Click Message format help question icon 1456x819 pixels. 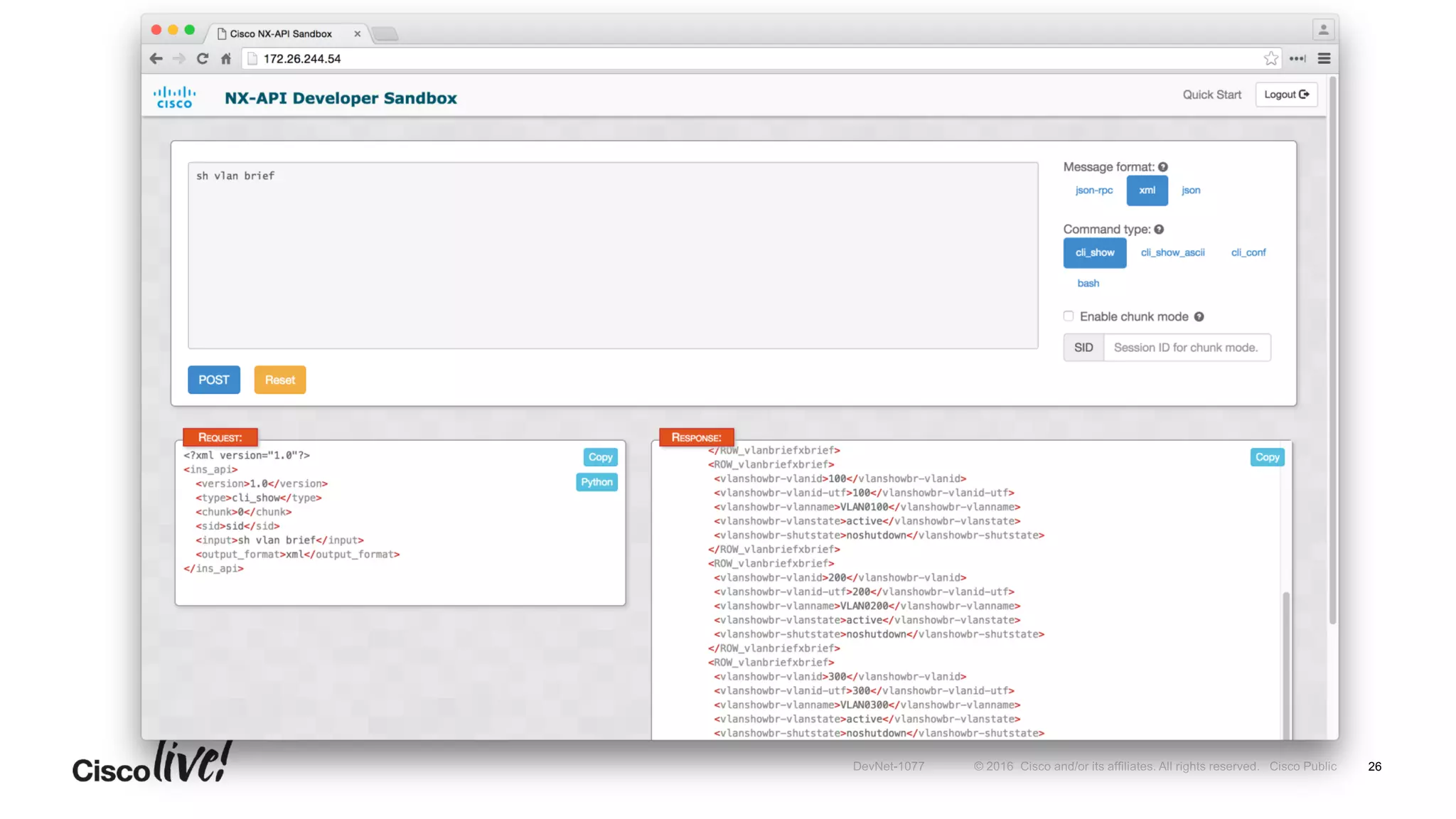click(1163, 167)
